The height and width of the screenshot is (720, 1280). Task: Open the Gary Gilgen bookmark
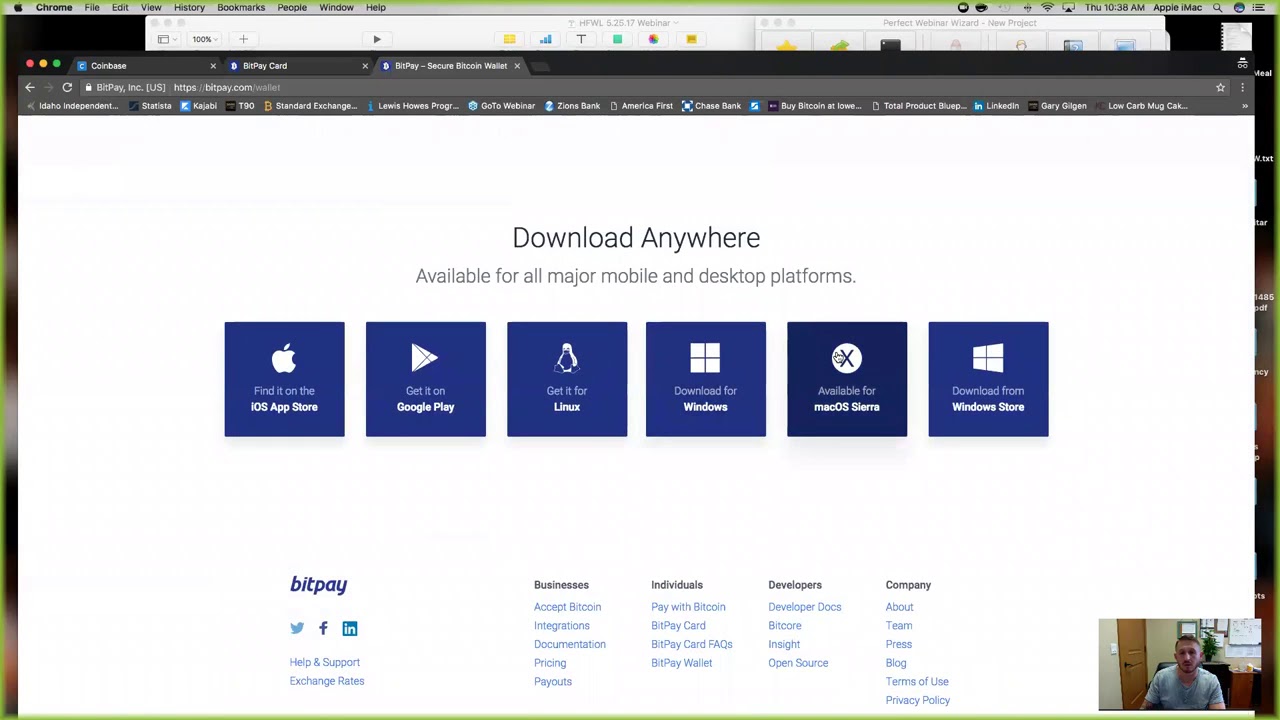(x=1057, y=106)
